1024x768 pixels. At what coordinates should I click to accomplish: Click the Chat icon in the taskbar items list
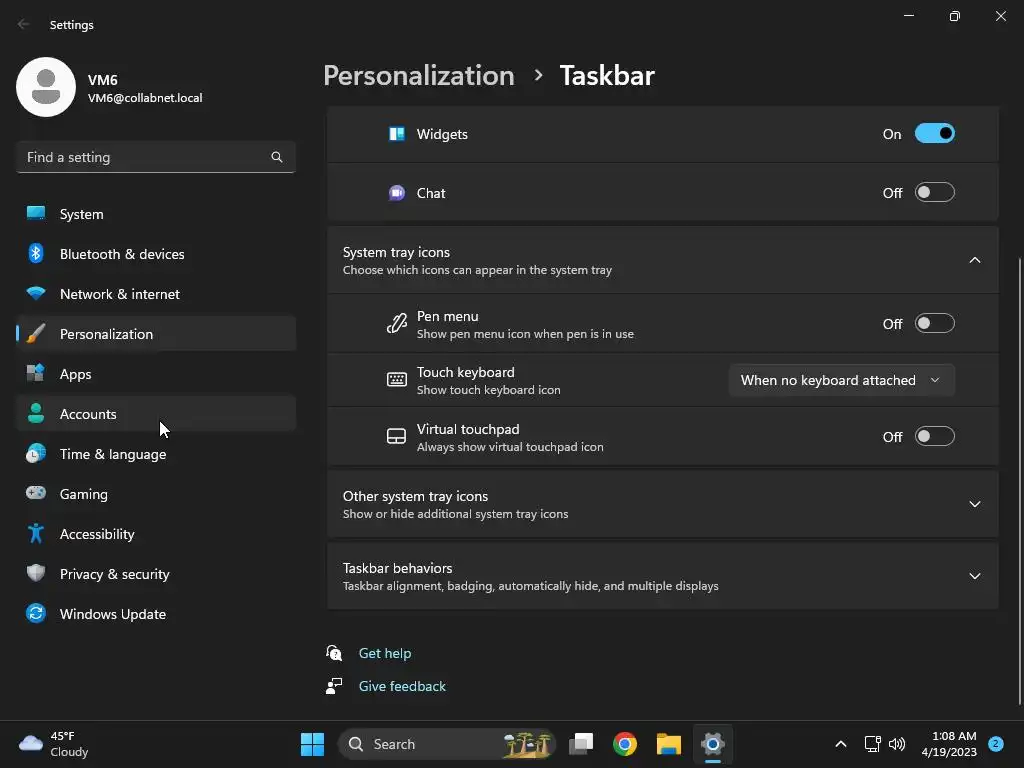[x=396, y=193]
